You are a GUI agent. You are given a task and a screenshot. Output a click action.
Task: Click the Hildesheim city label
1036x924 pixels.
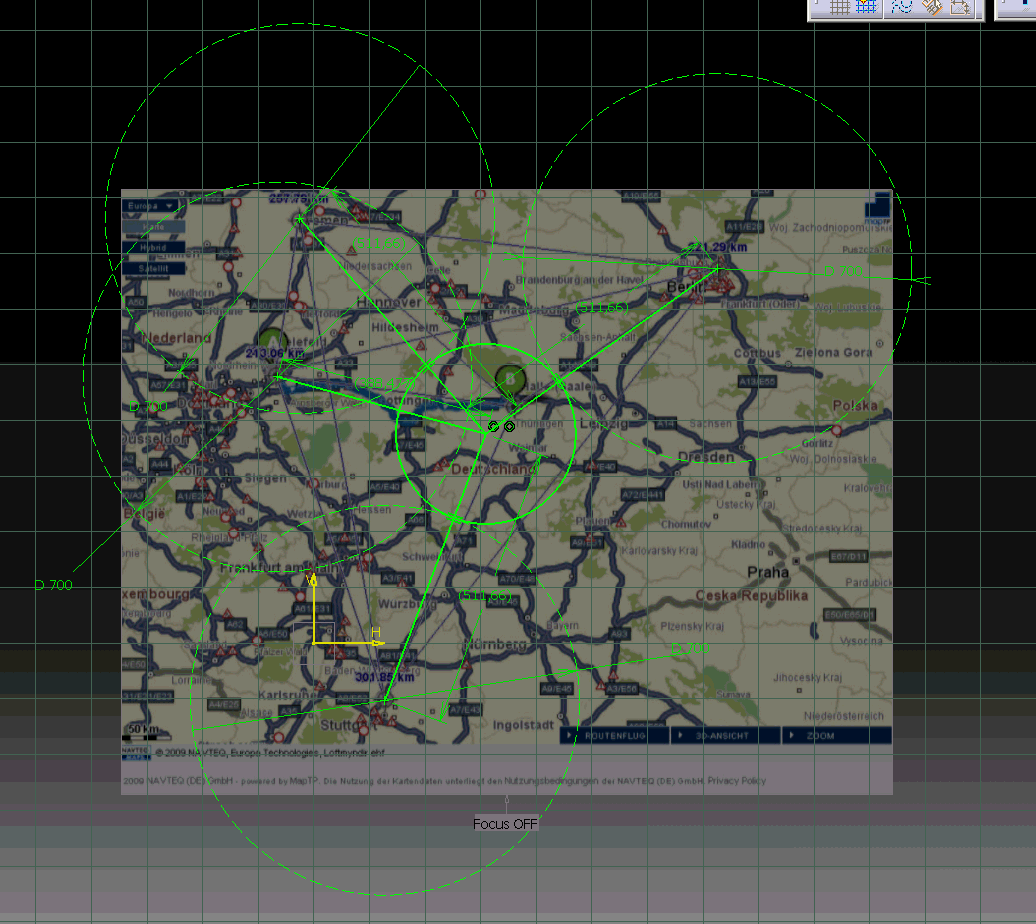point(405,327)
